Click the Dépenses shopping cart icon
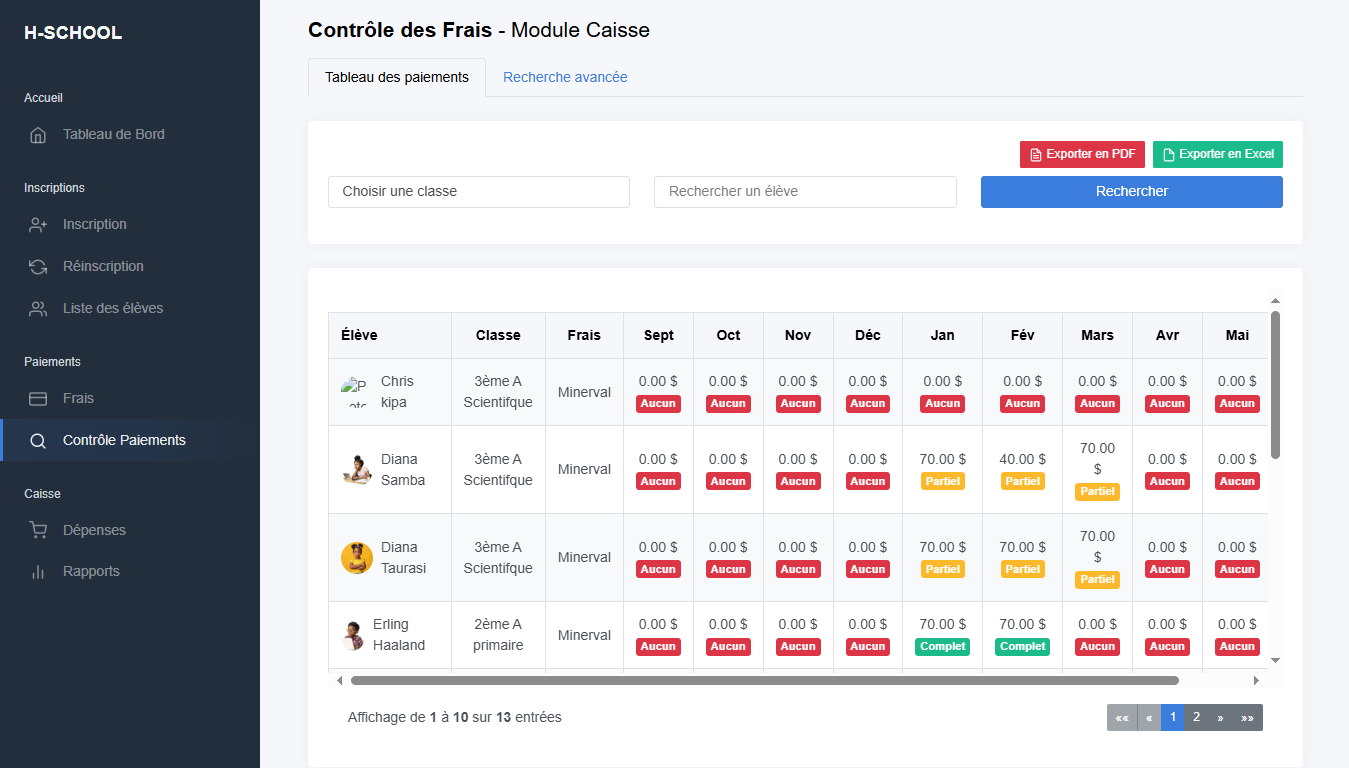Image resolution: width=1349 pixels, height=768 pixels. (x=38, y=531)
